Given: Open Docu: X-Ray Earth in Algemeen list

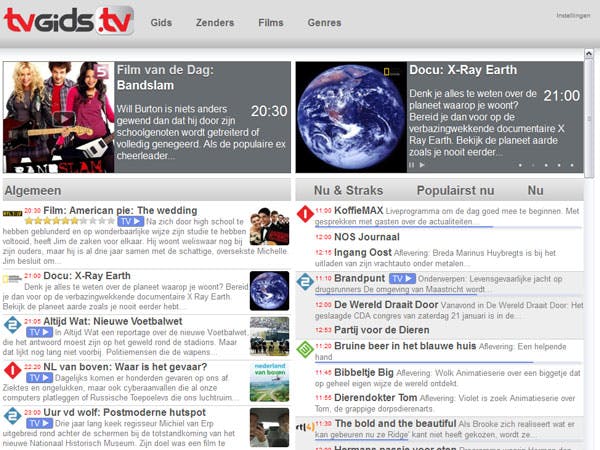Looking at the screenshot, I should (87, 276).
